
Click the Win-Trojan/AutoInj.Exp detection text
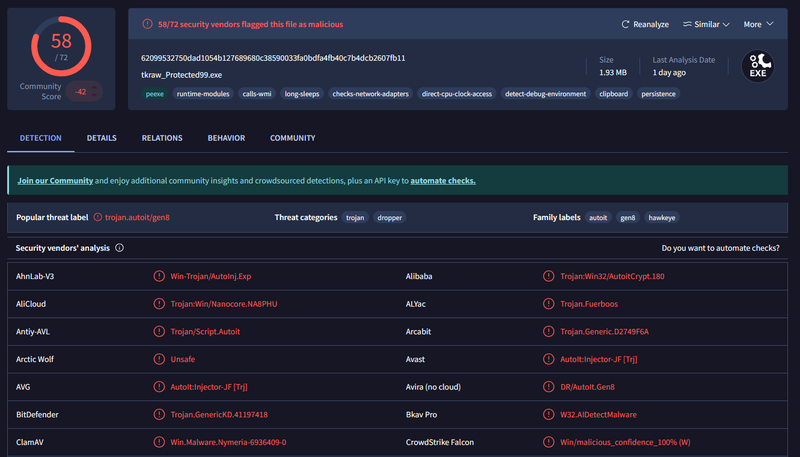click(x=211, y=276)
